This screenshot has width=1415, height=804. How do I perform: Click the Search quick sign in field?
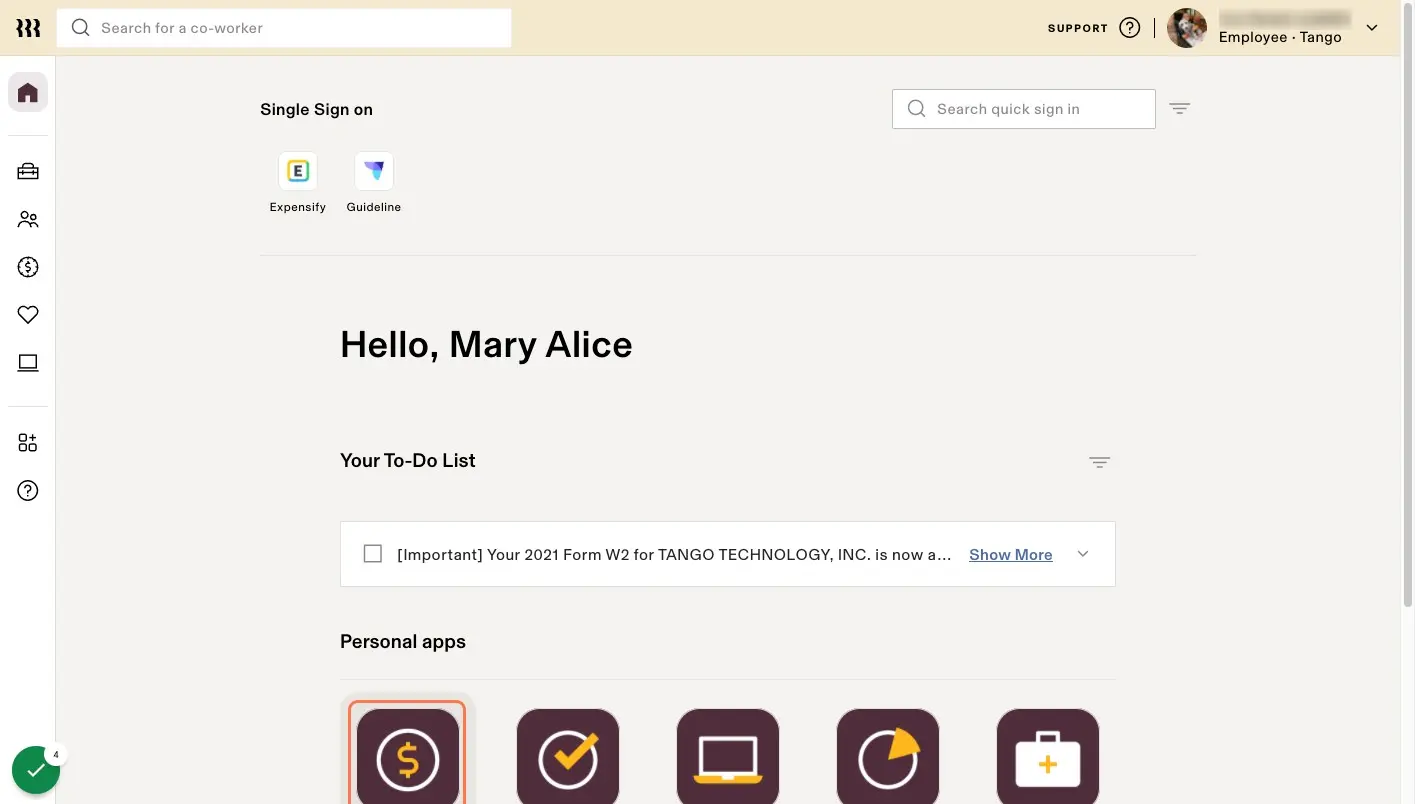(1024, 109)
